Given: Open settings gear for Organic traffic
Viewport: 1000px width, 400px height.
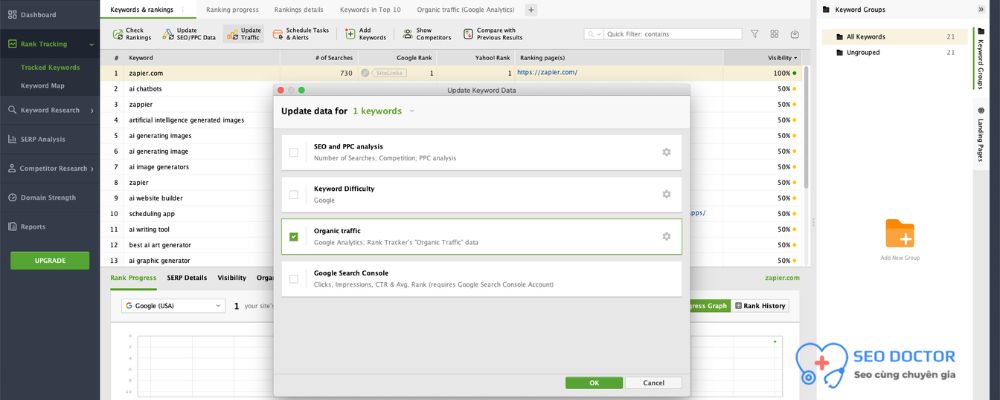Looking at the screenshot, I should click(666, 237).
